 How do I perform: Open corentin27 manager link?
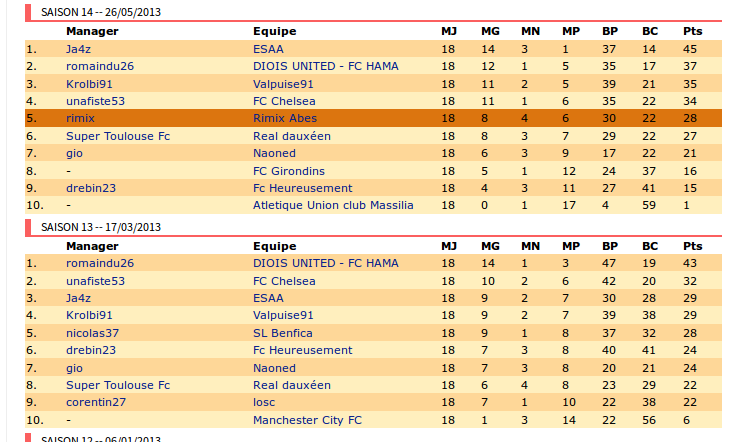pyautogui.click(x=96, y=402)
